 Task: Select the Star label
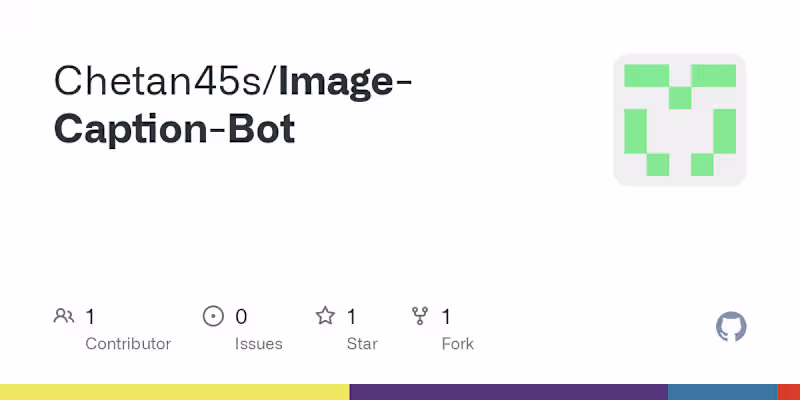362,344
